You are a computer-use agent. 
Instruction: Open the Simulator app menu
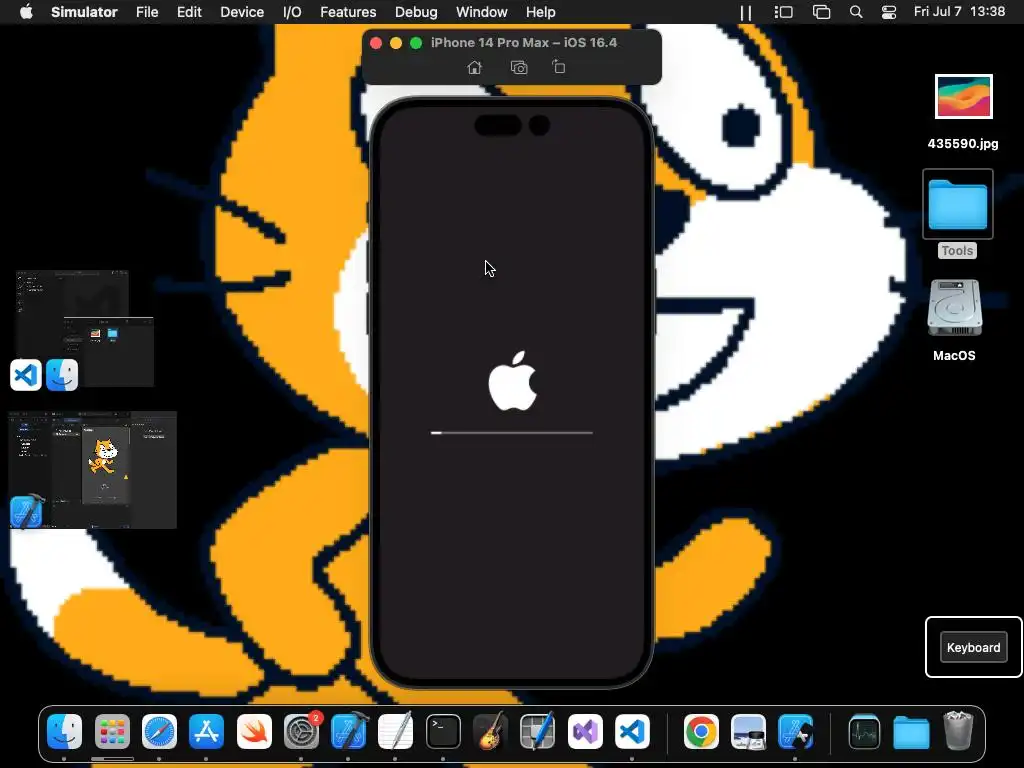(84, 12)
